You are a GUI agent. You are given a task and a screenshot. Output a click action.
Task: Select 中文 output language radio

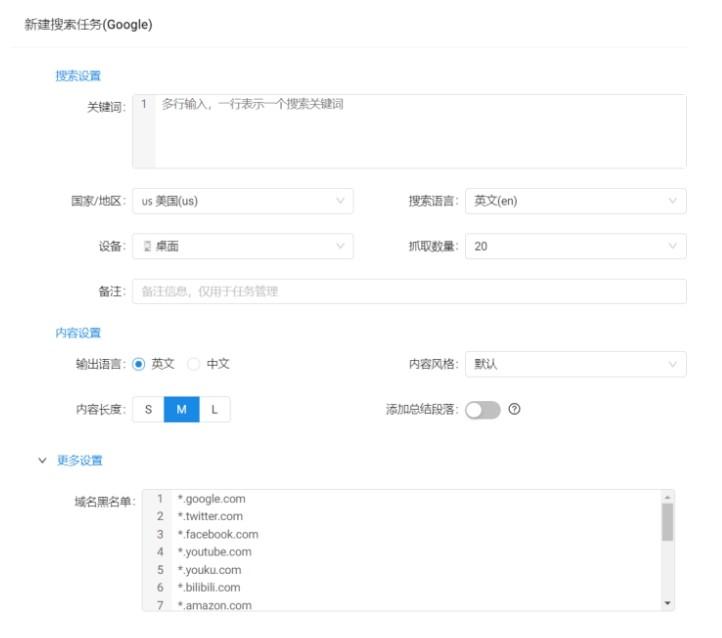(193, 364)
